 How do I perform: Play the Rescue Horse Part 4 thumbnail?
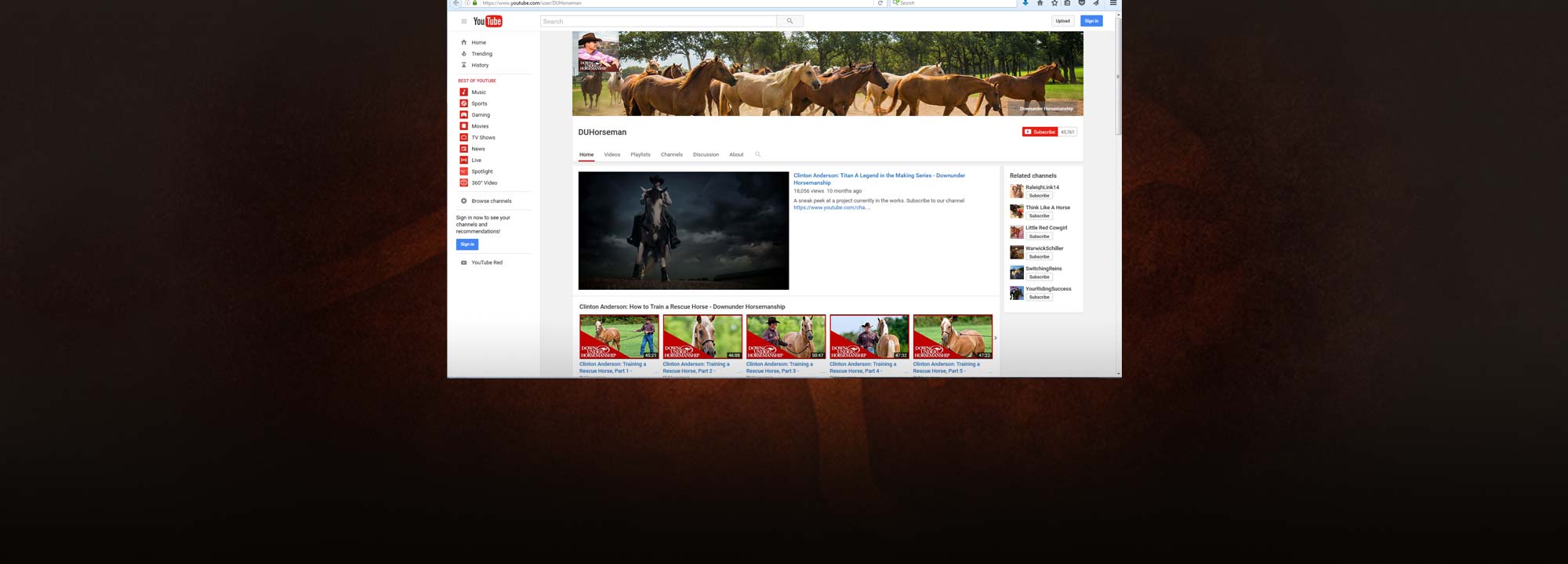[869, 337]
